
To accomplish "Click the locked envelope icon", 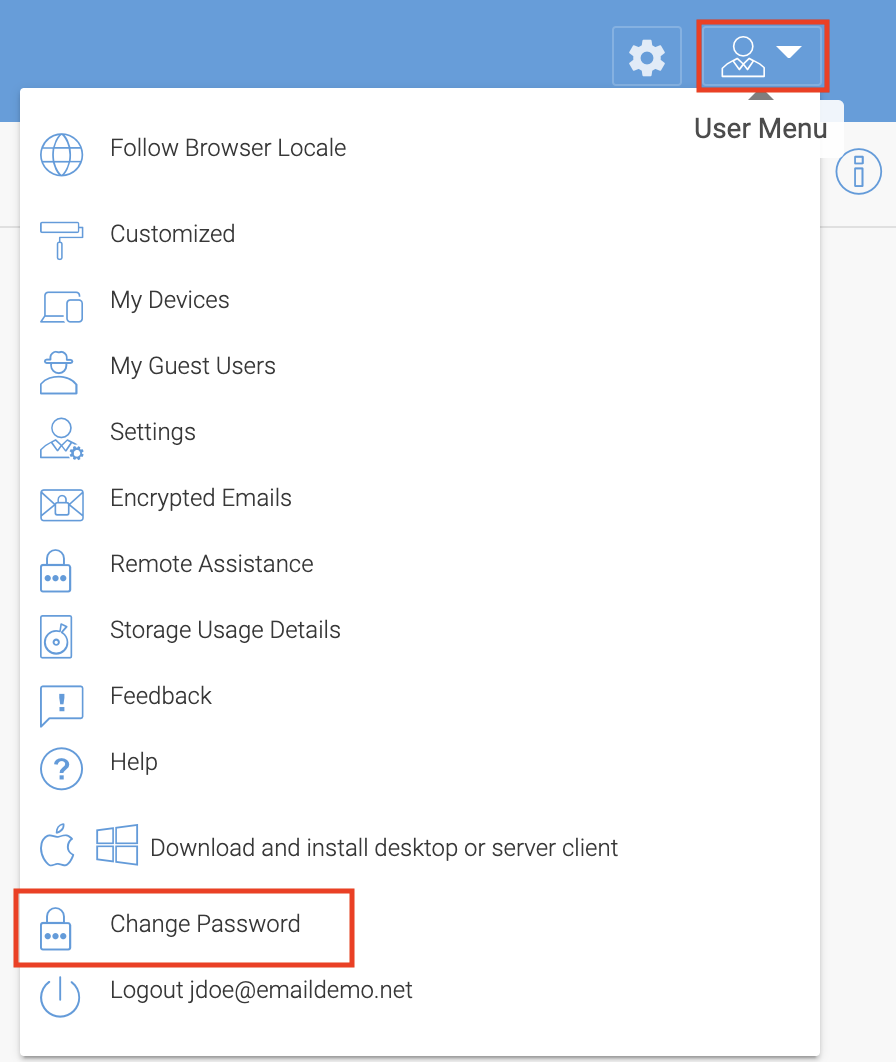I will click(x=62, y=505).
